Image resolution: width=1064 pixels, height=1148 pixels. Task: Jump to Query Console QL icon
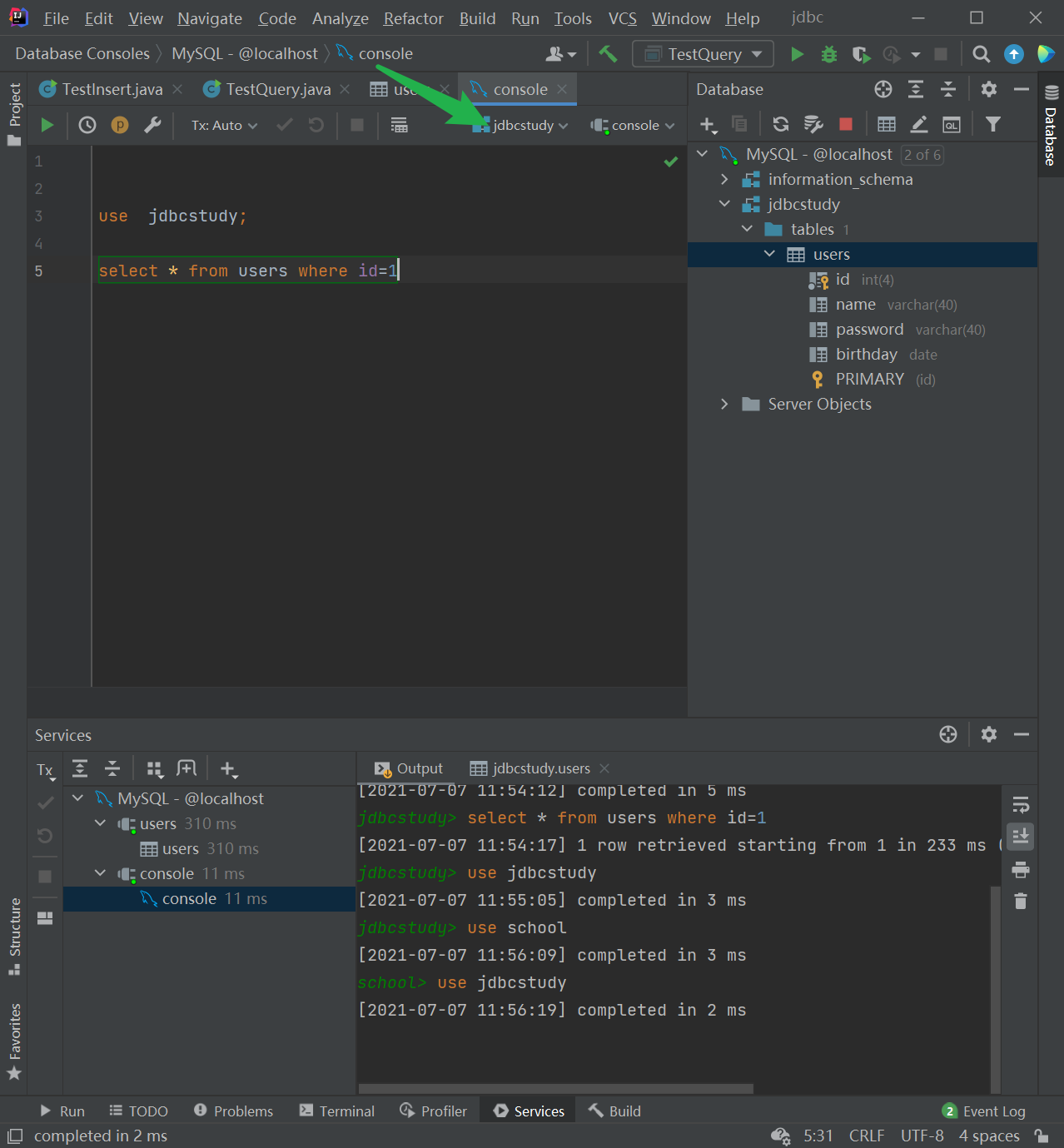click(x=952, y=125)
